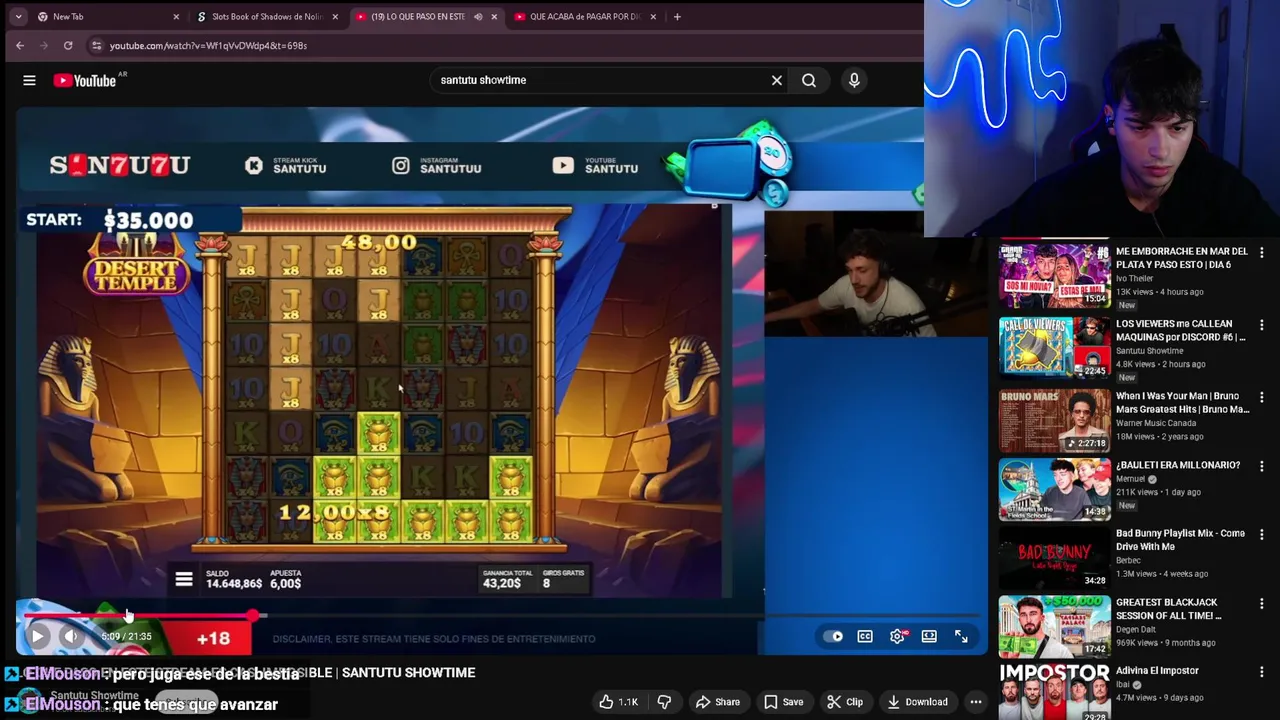Screen dimensions: 1280x720
Task: Open Degen Dait channel name
Action: [x=1135, y=629]
